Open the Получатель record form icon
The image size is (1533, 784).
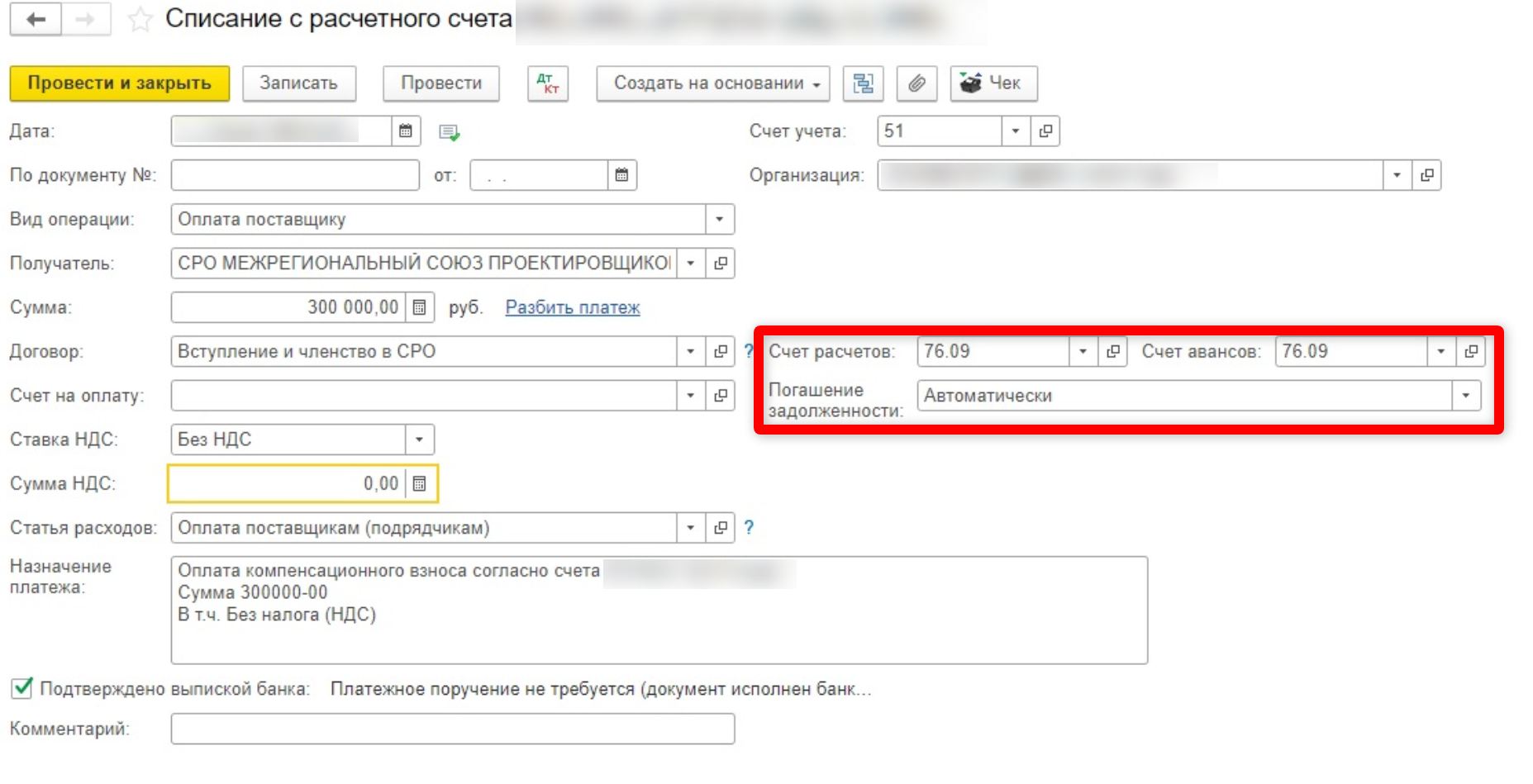tap(721, 264)
